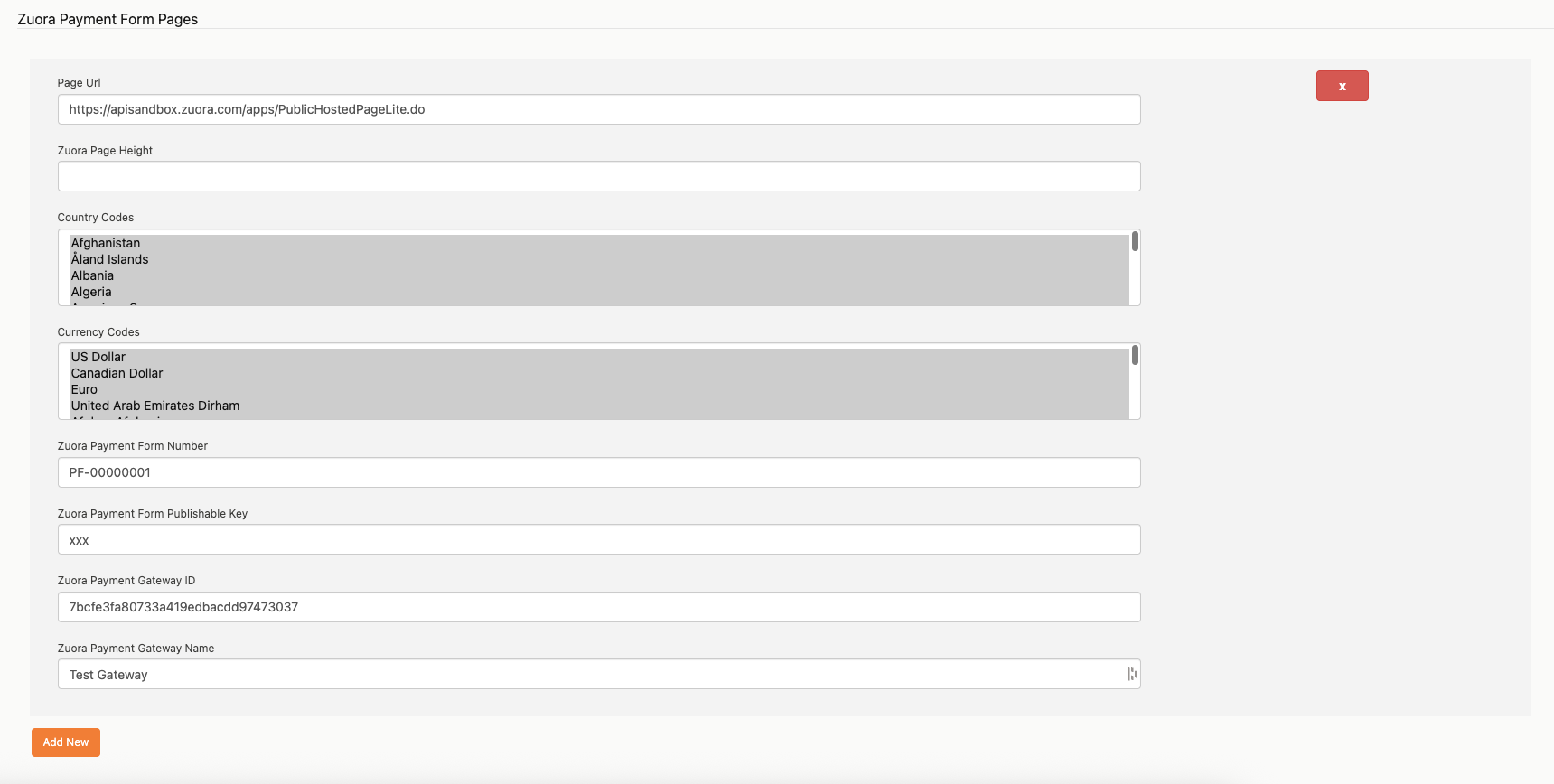Select Afghanistan in Country Codes list
Viewport: 1554px width, 784px height.
pos(106,243)
